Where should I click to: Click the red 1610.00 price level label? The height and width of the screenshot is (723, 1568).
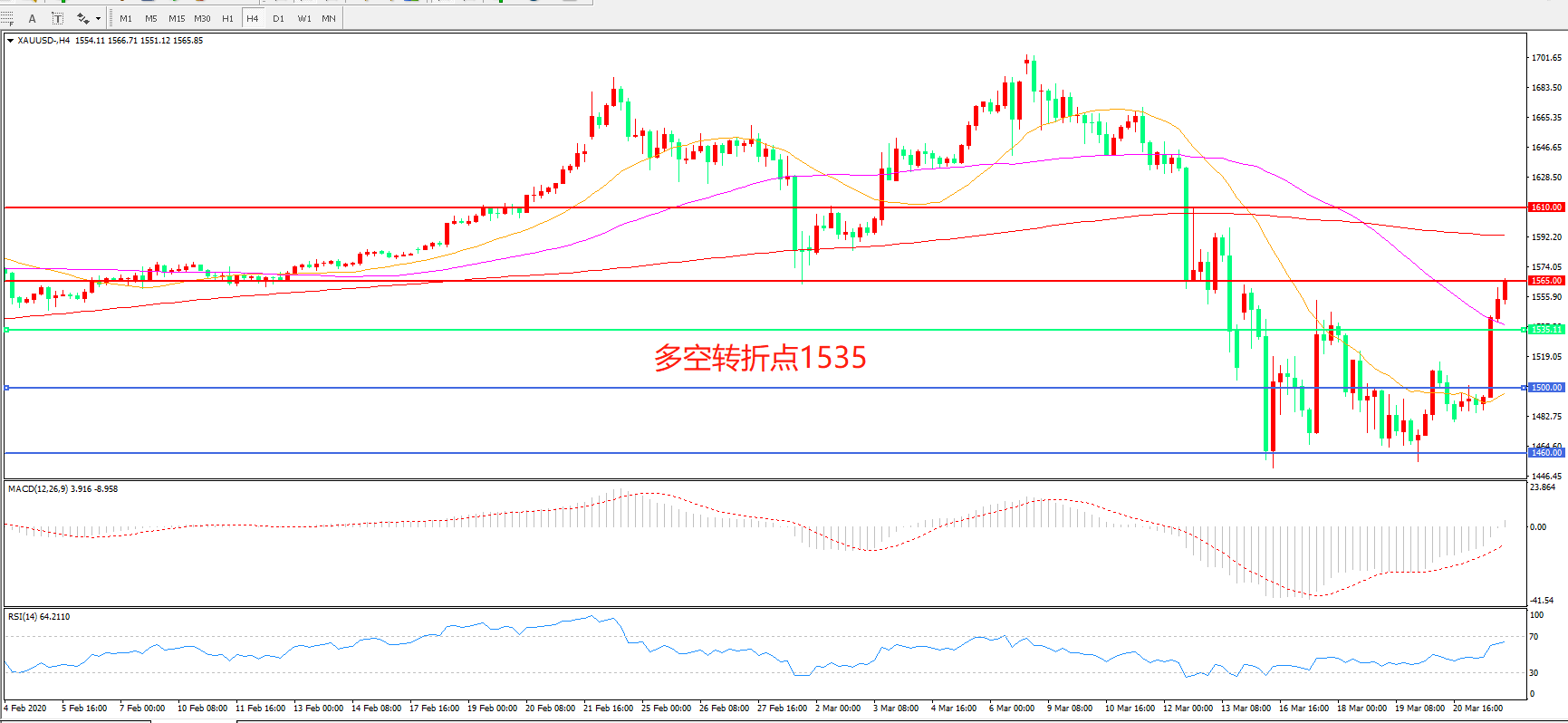(x=1545, y=207)
